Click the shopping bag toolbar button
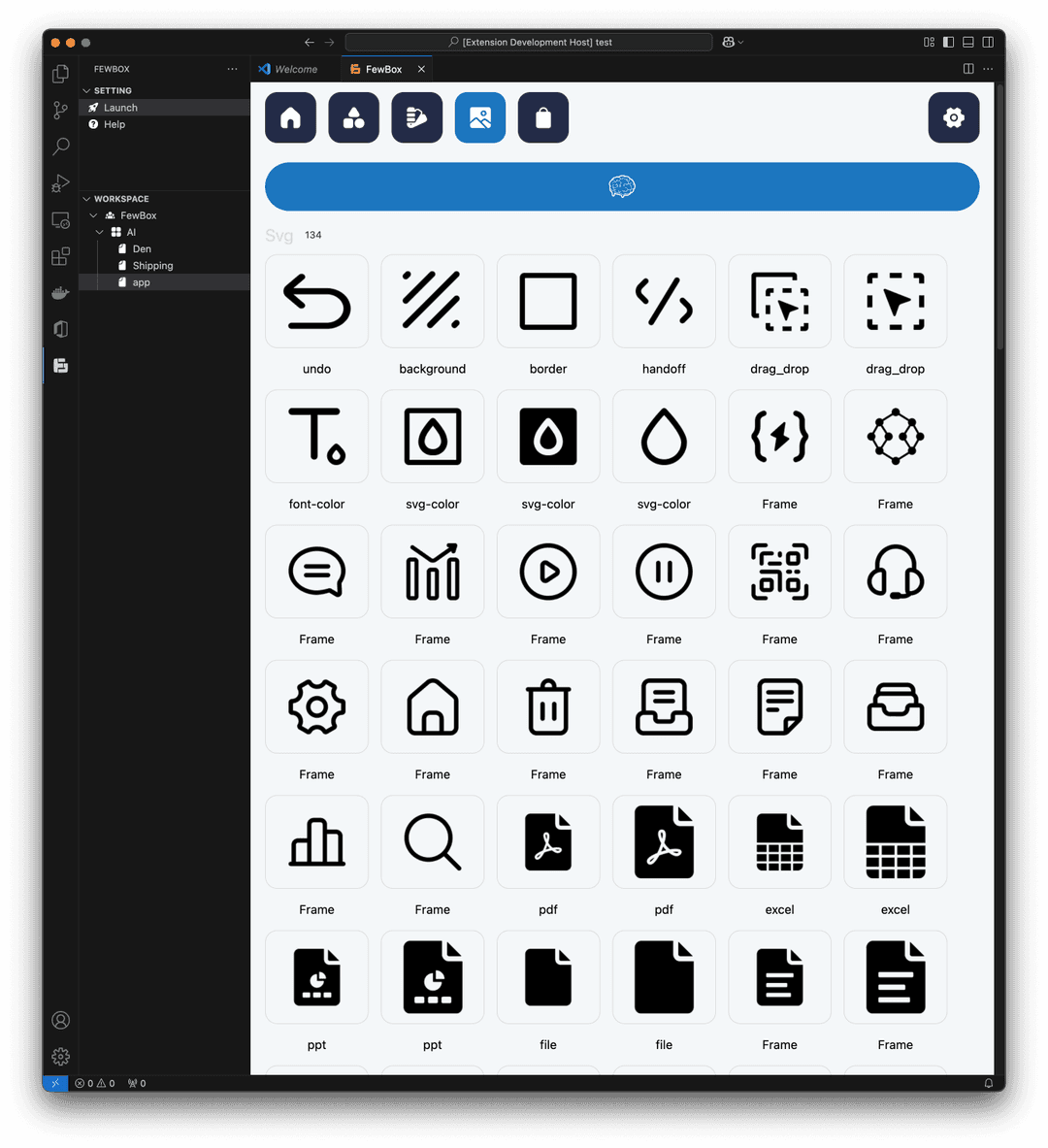Viewport: 1048px width, 1148px height. point(542,117)
